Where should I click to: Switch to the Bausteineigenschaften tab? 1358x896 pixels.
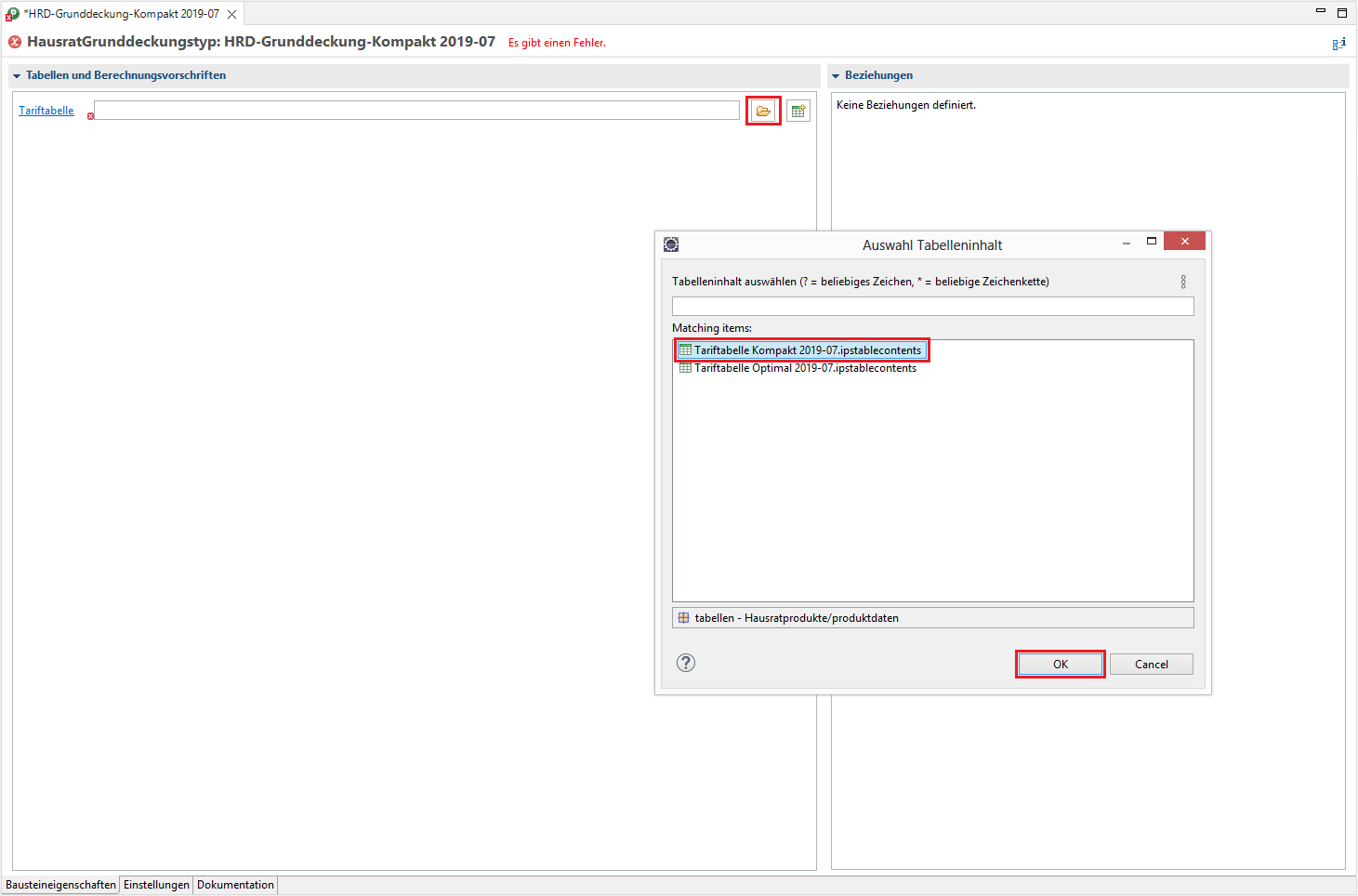point(61,885)
